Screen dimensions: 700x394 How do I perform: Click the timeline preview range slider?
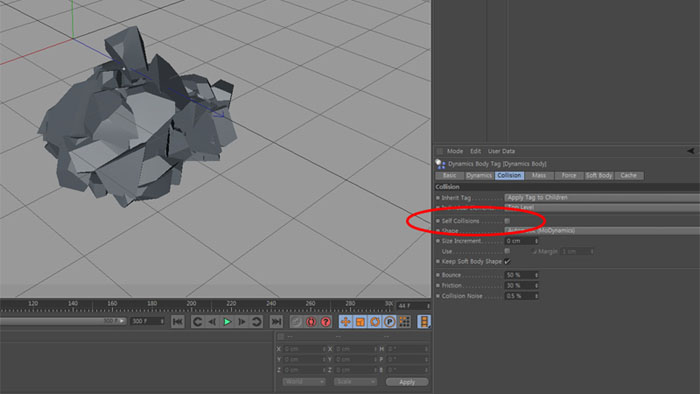[63, 321]
